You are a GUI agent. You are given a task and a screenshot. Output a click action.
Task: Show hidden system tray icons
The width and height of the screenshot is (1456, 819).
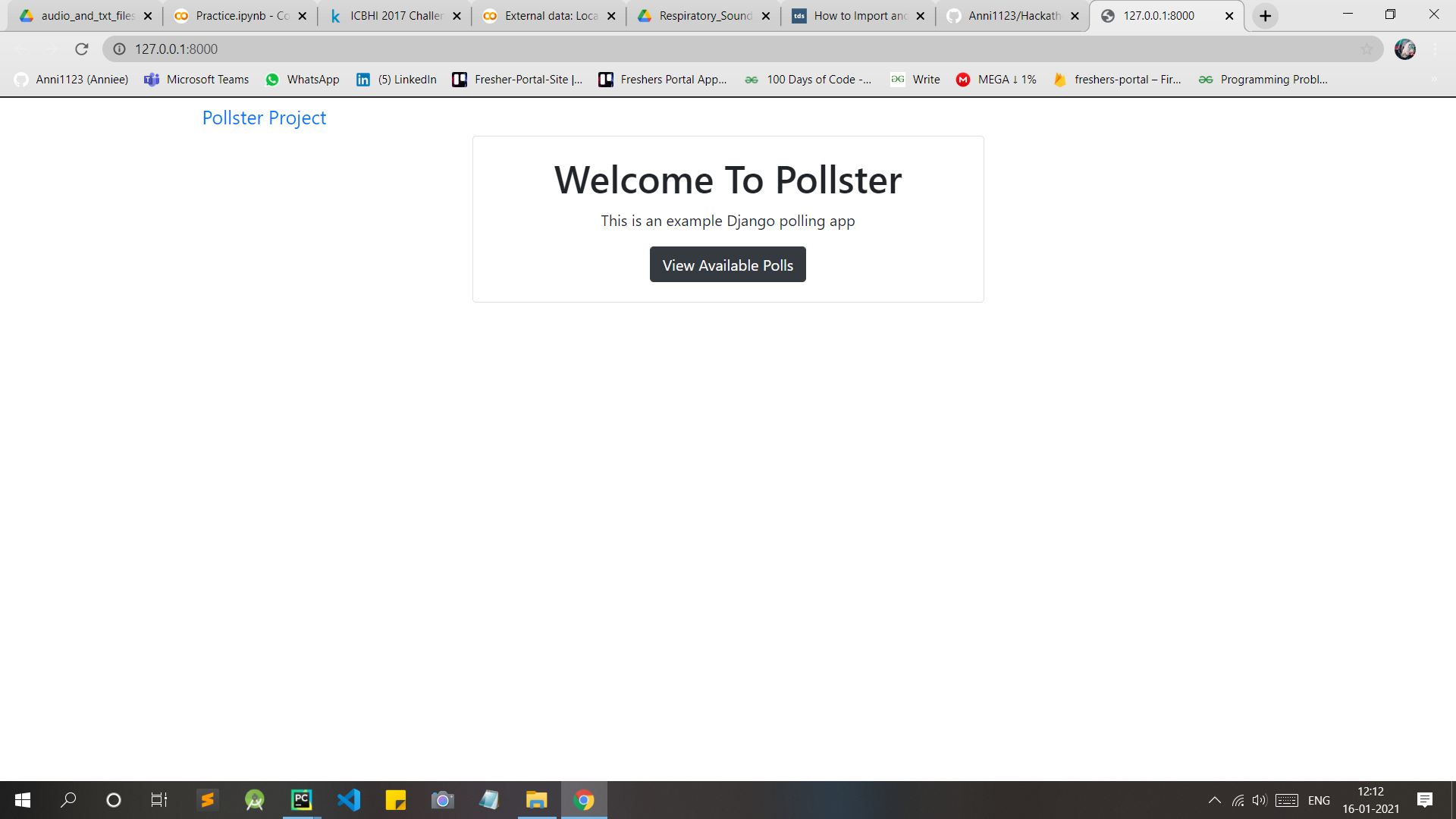pyautogui.click(x=1214, y=800)
